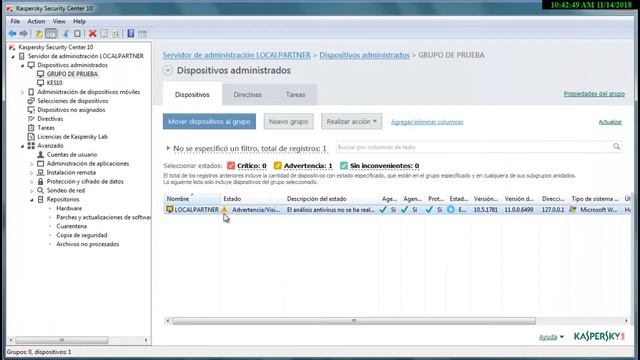Click the Actualizar link
Screen dimensions: 640x360
coord(610,122)
